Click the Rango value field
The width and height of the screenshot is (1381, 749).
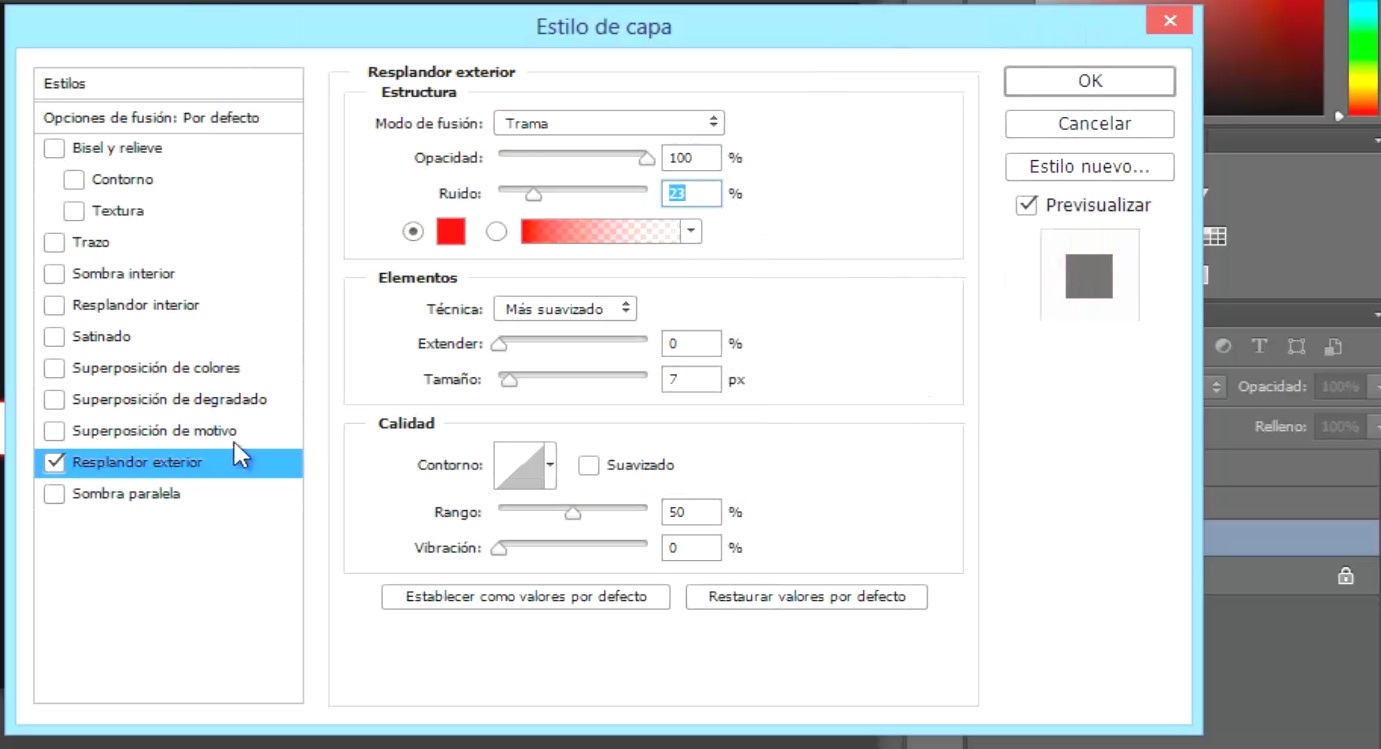pyautogui.click(x=691, y=512)
